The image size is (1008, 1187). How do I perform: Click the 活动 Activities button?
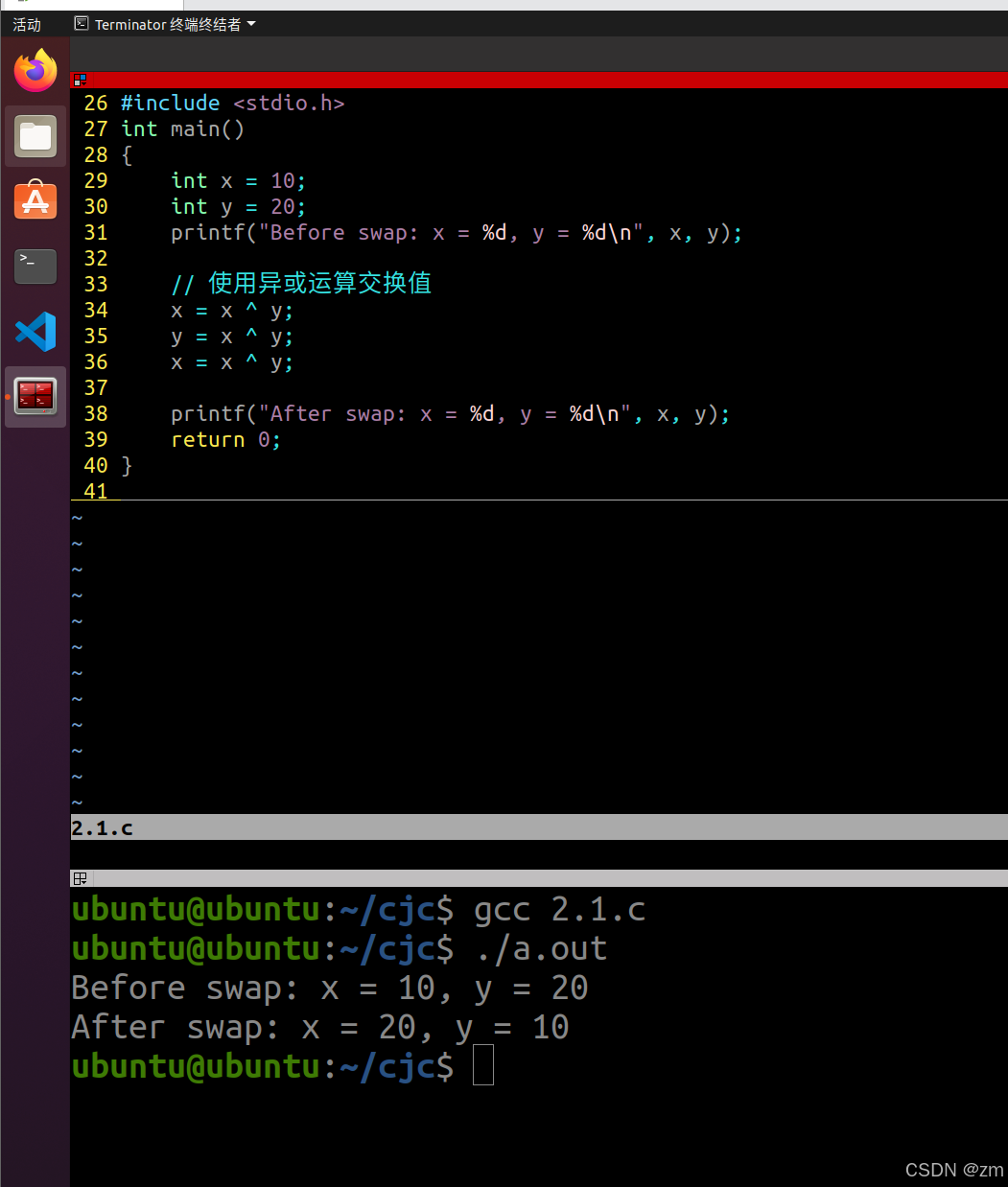point(27,24)
